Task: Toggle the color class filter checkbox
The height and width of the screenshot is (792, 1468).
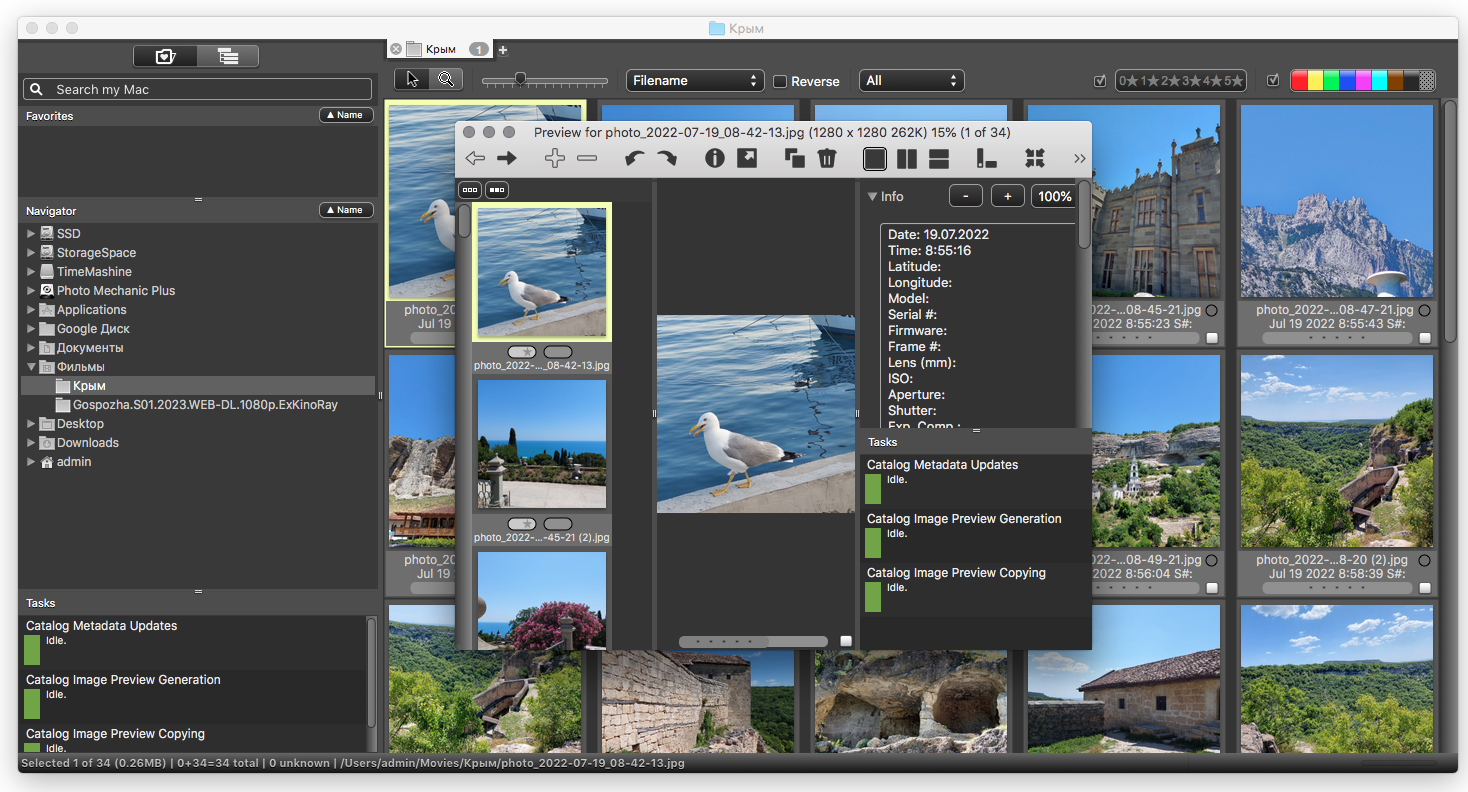Action: pyautogui.click(x=1273, y=81)
